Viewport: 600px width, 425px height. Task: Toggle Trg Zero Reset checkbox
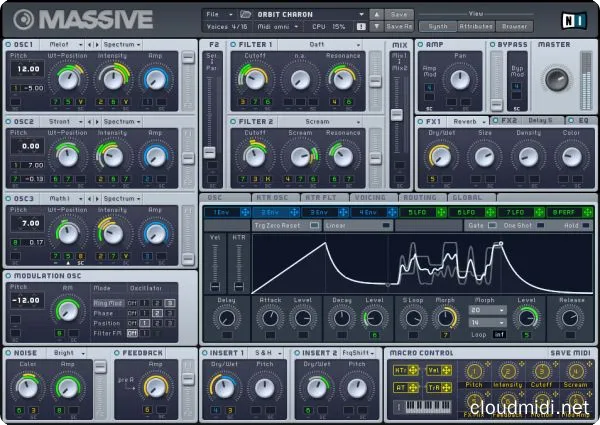point(315,225)
